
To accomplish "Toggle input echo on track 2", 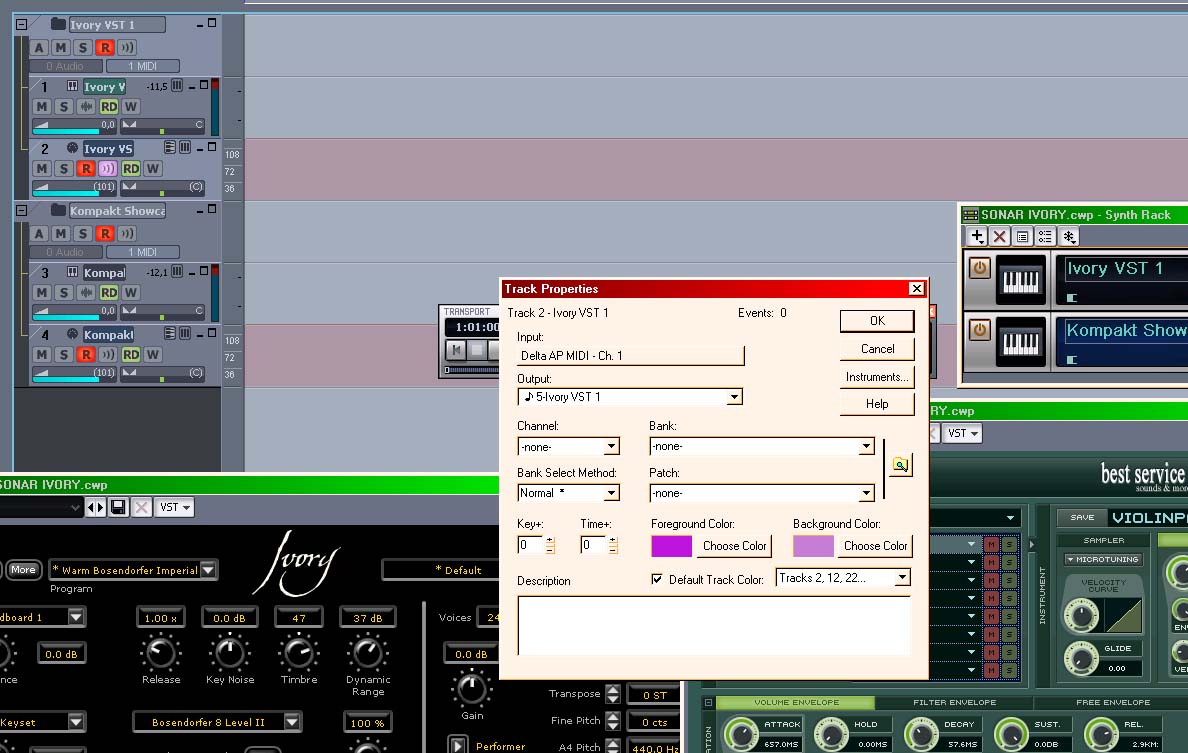I will (108, 168).
